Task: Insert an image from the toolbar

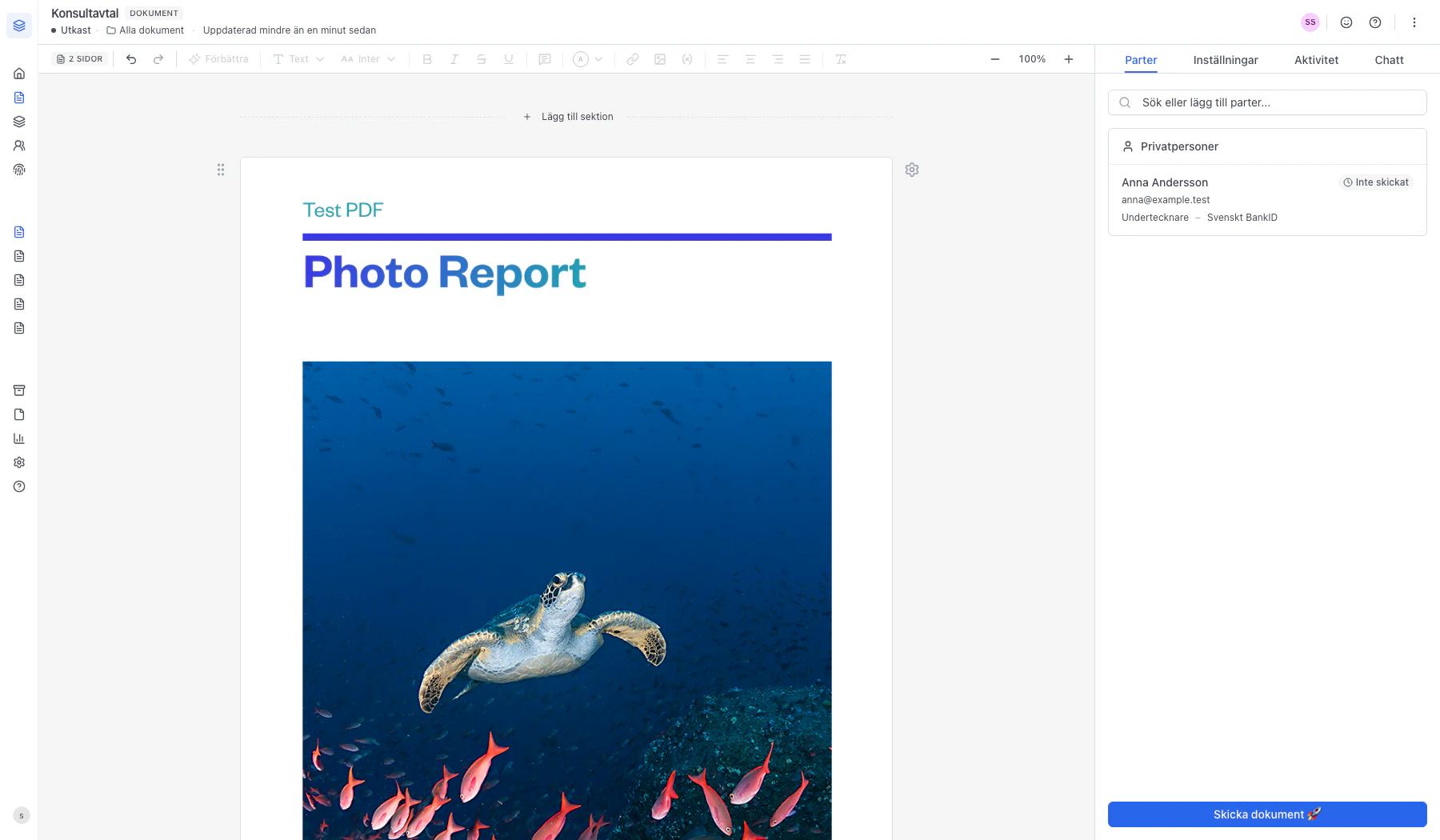Action: 660,59
